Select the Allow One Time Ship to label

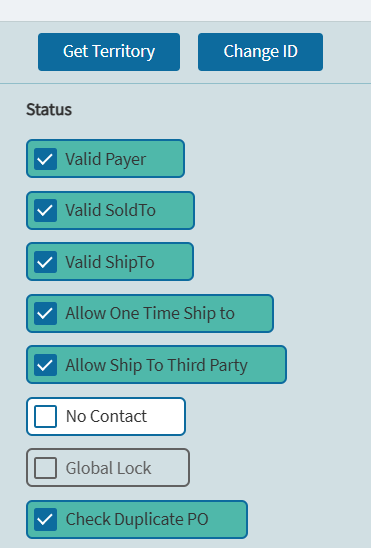[x=150, y=313]
